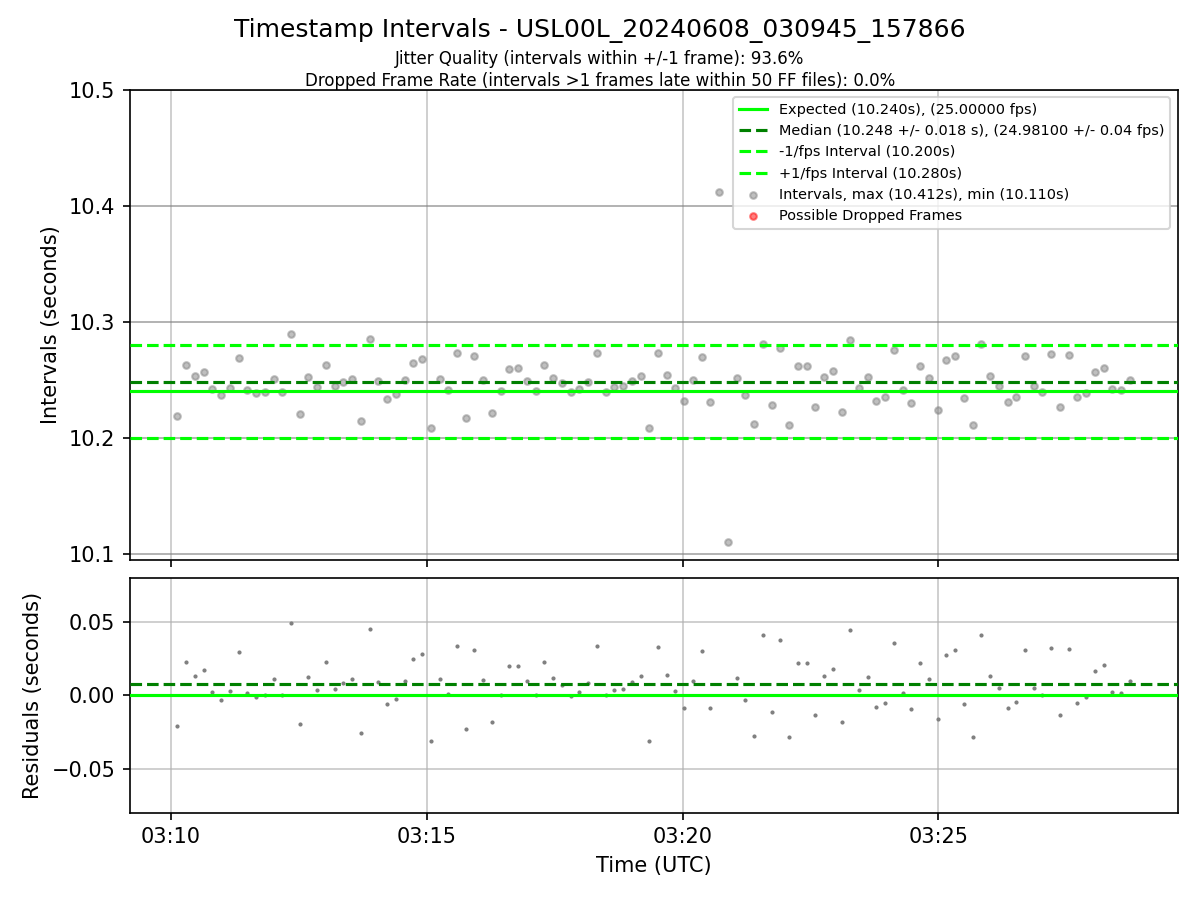Viewport: 1200px width, 900px height.
Task: Click the 10.5 y-axis tick label
Action: tap(93, 91)
